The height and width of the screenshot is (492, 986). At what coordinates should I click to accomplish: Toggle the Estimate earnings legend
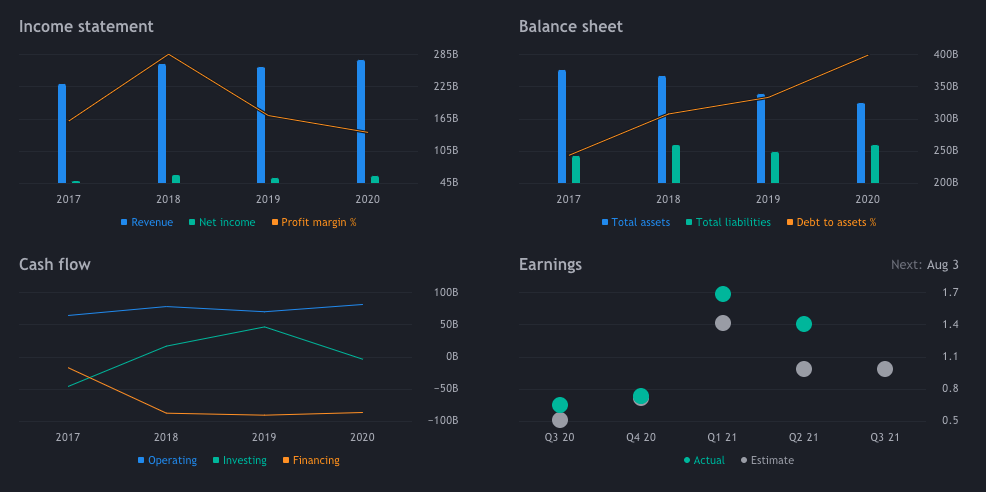point(766,460)
